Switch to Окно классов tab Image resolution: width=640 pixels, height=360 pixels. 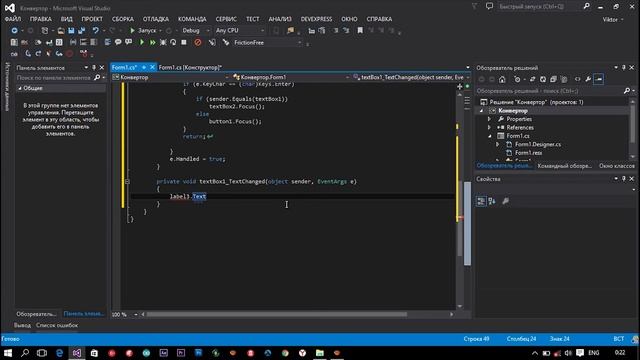pyautogui.click(x=617, y=166)
